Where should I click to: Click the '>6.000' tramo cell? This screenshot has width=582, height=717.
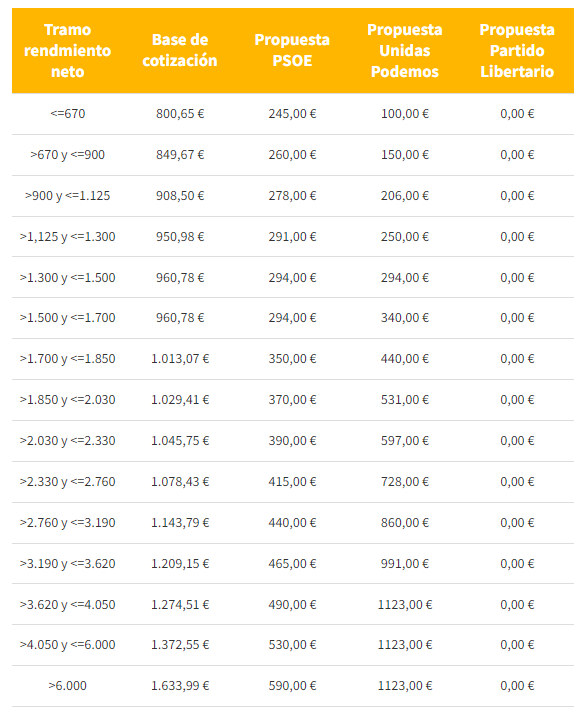click(68, 686)
